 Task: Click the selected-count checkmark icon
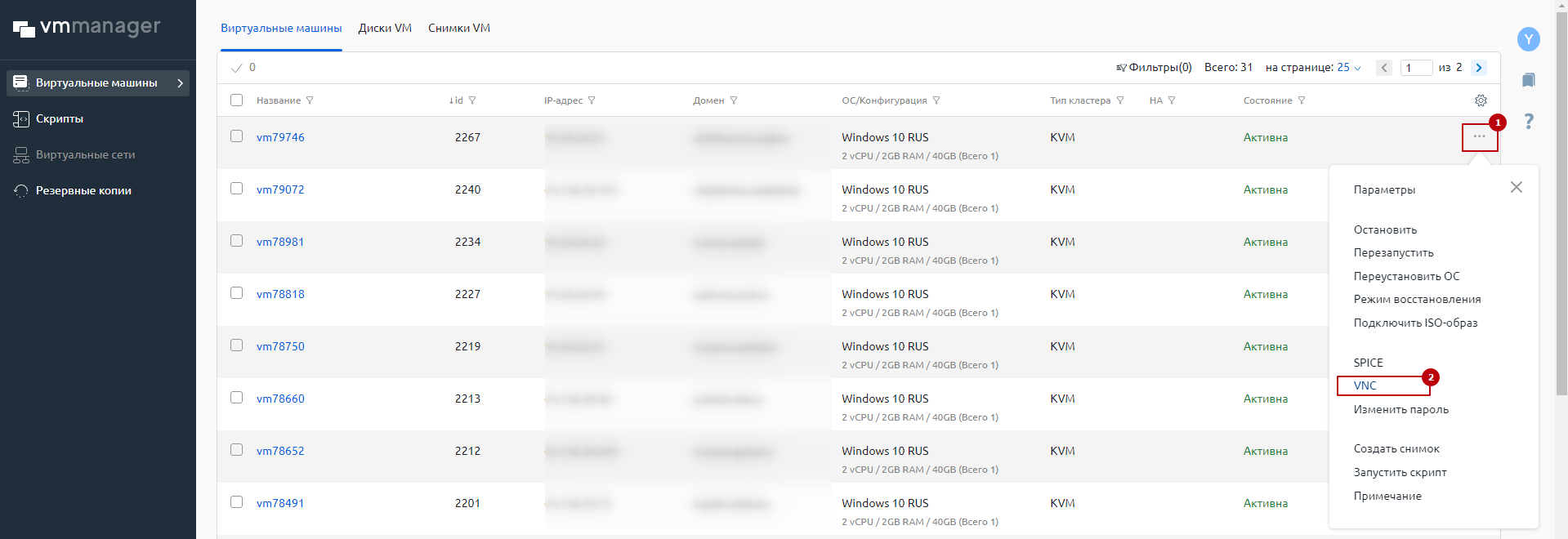coord(236,68)
